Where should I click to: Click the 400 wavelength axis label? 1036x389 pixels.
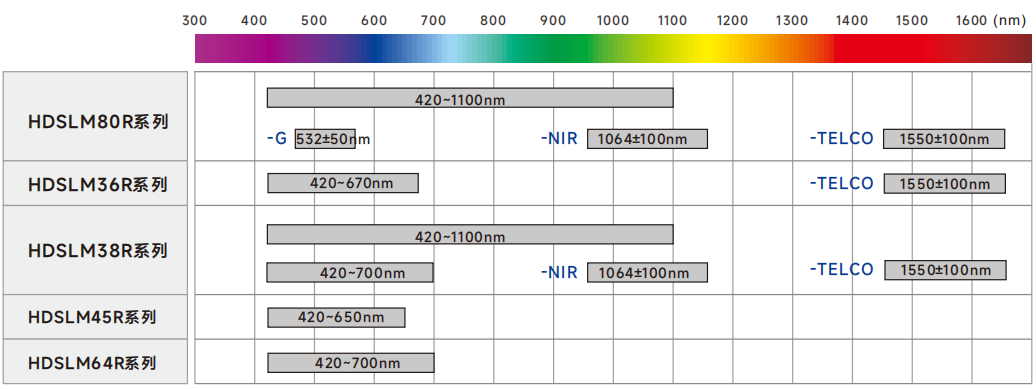click(254, 20)
